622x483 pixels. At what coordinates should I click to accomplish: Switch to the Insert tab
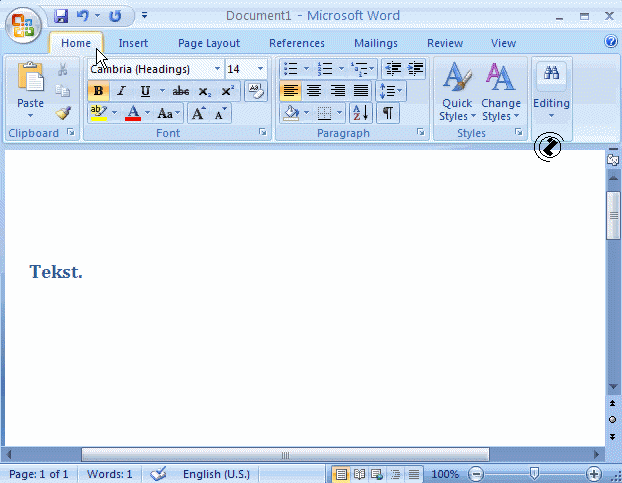pyautogui.click(x=133, y=43)
